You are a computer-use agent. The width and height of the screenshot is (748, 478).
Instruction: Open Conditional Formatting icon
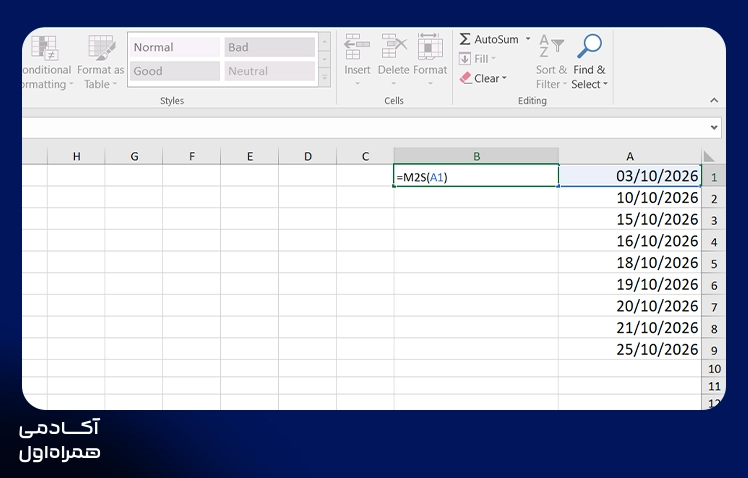pos(44,48)
